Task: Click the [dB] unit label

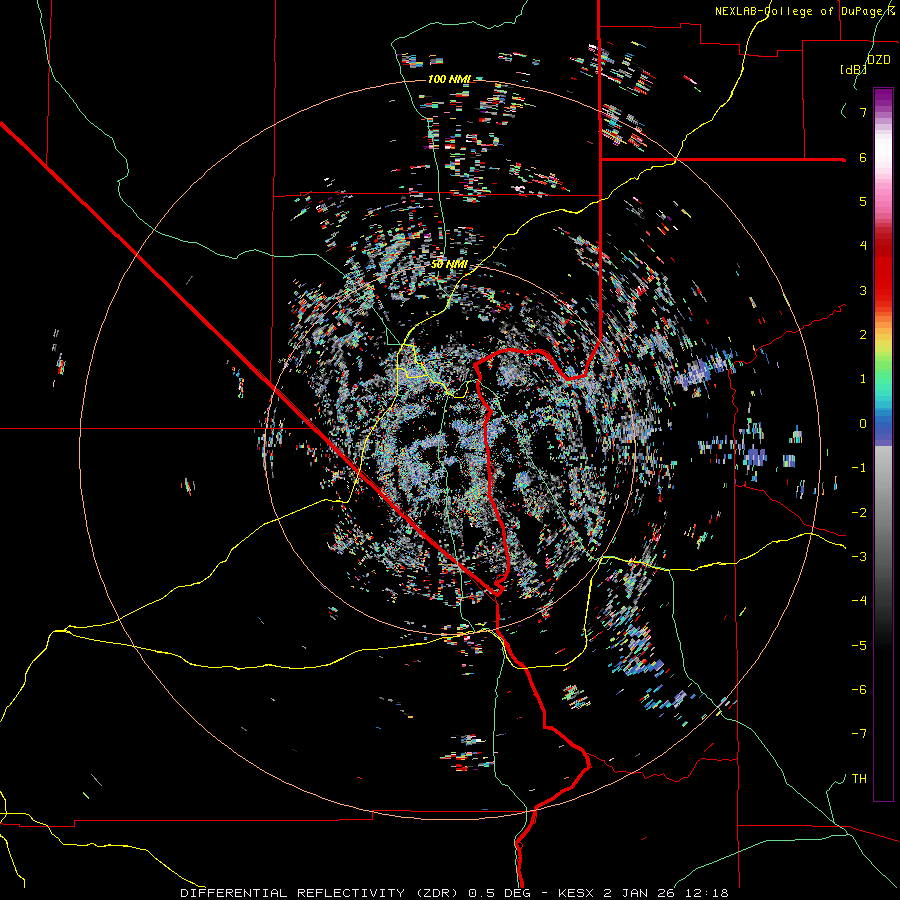Action: (853, 69)
